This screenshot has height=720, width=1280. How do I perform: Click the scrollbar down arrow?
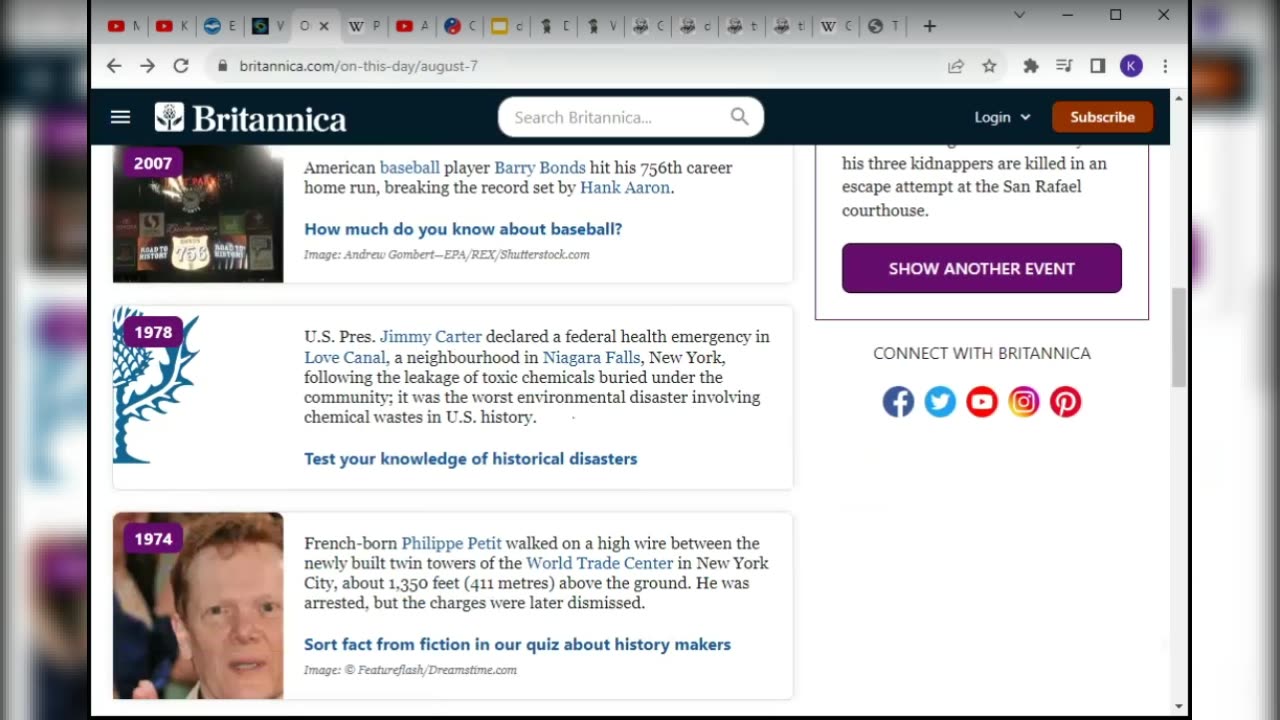[x=1179, y=707]
